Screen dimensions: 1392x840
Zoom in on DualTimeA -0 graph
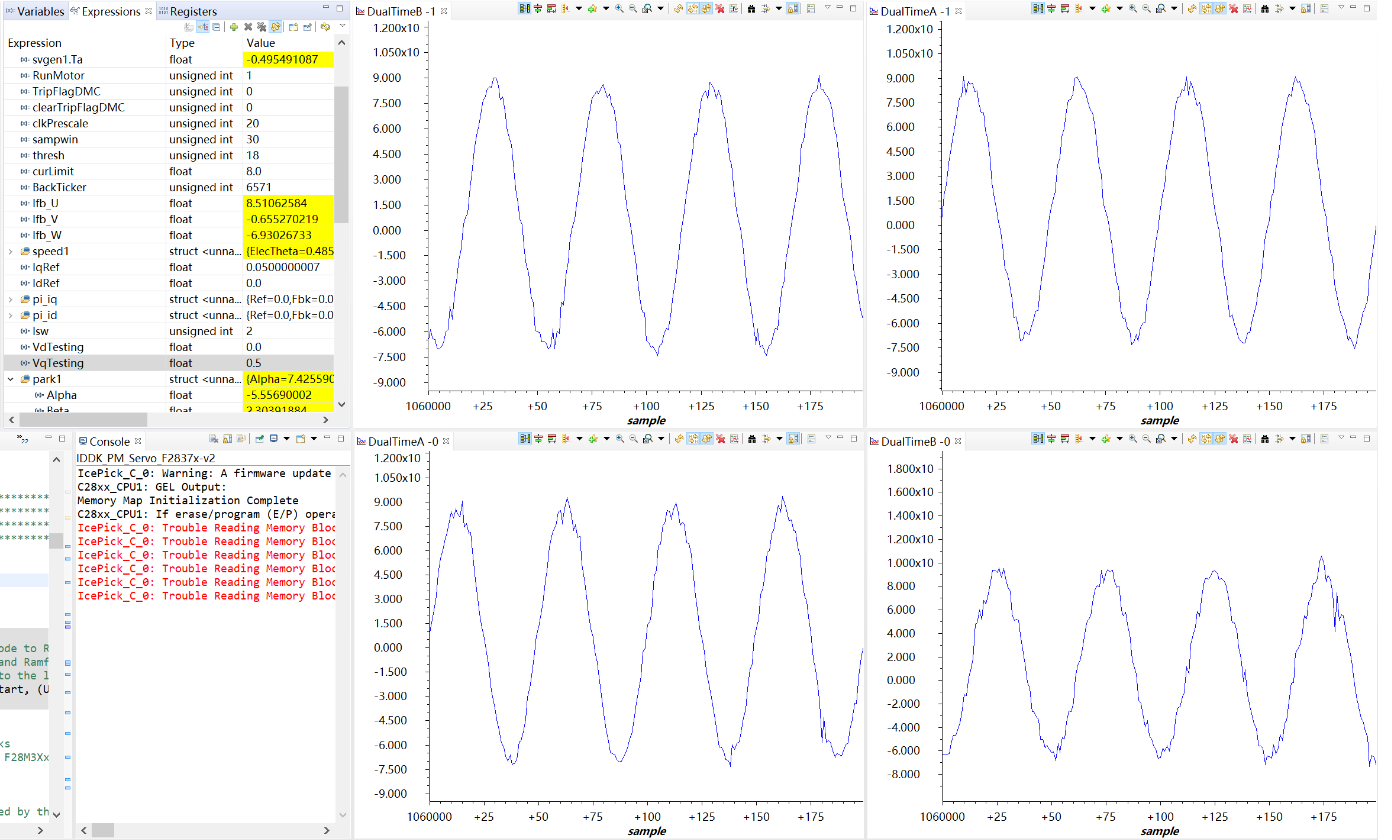(x=620, y=439)
